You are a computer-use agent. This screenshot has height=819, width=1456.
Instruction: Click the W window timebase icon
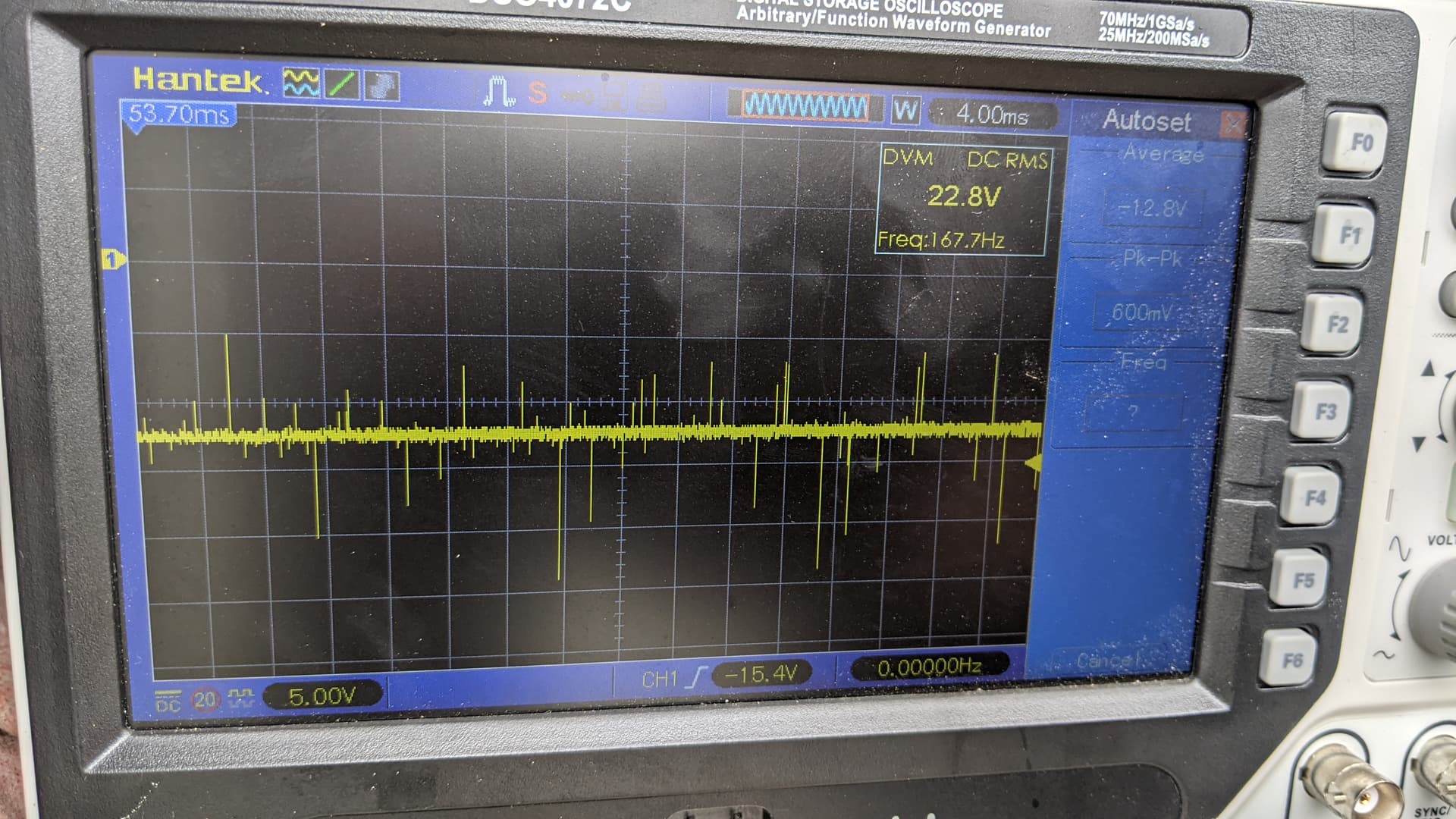click(905, 111)
